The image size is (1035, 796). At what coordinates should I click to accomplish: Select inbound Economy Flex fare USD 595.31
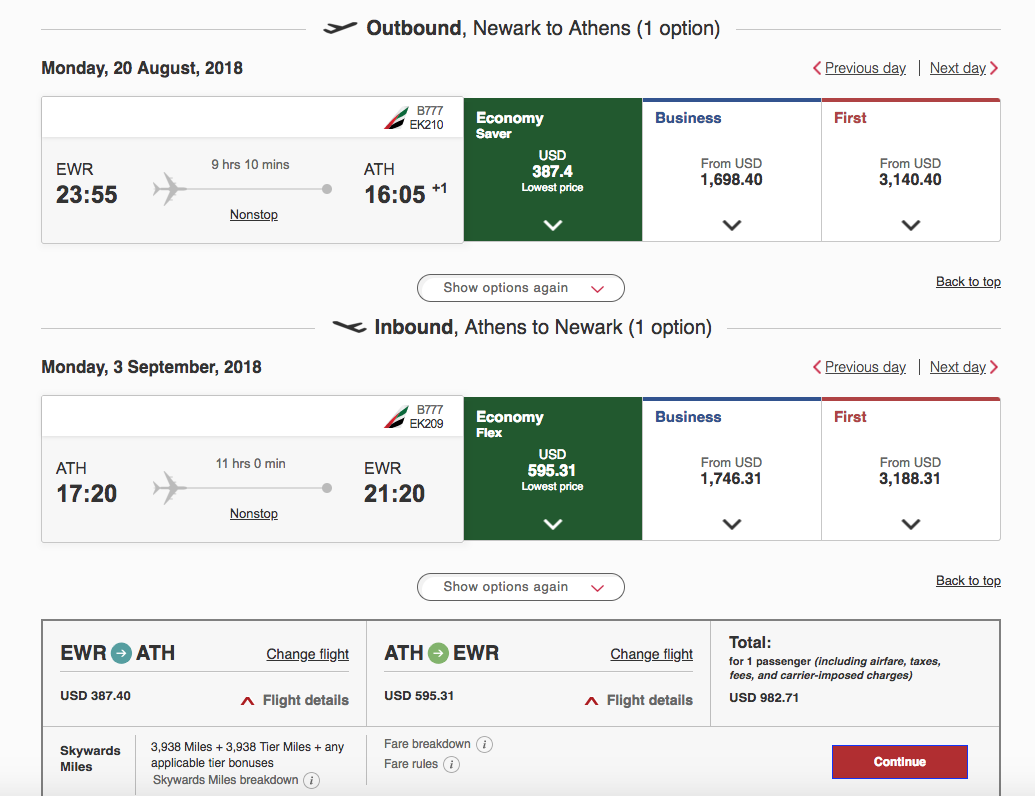552,469
